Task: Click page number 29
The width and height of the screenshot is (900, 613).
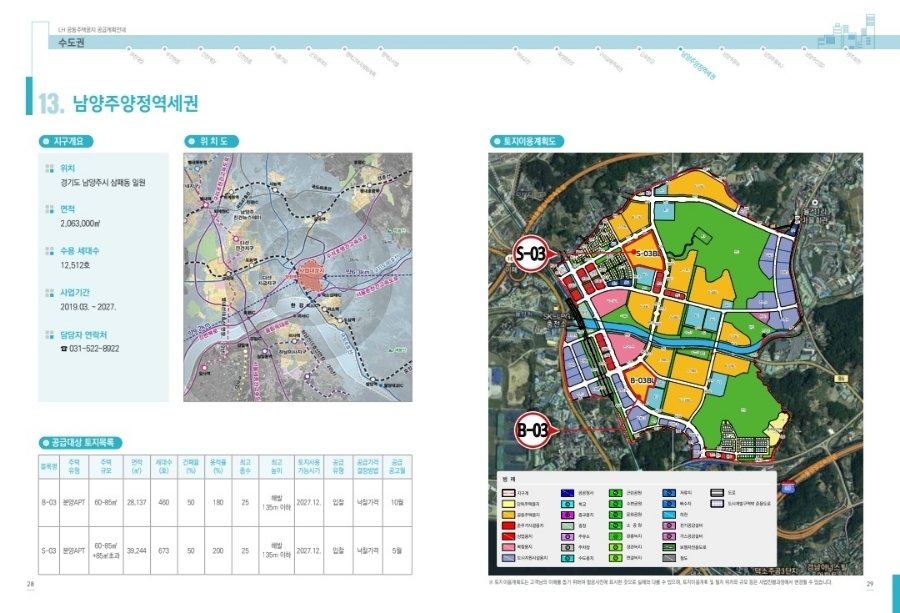Action: click(870, 584)
